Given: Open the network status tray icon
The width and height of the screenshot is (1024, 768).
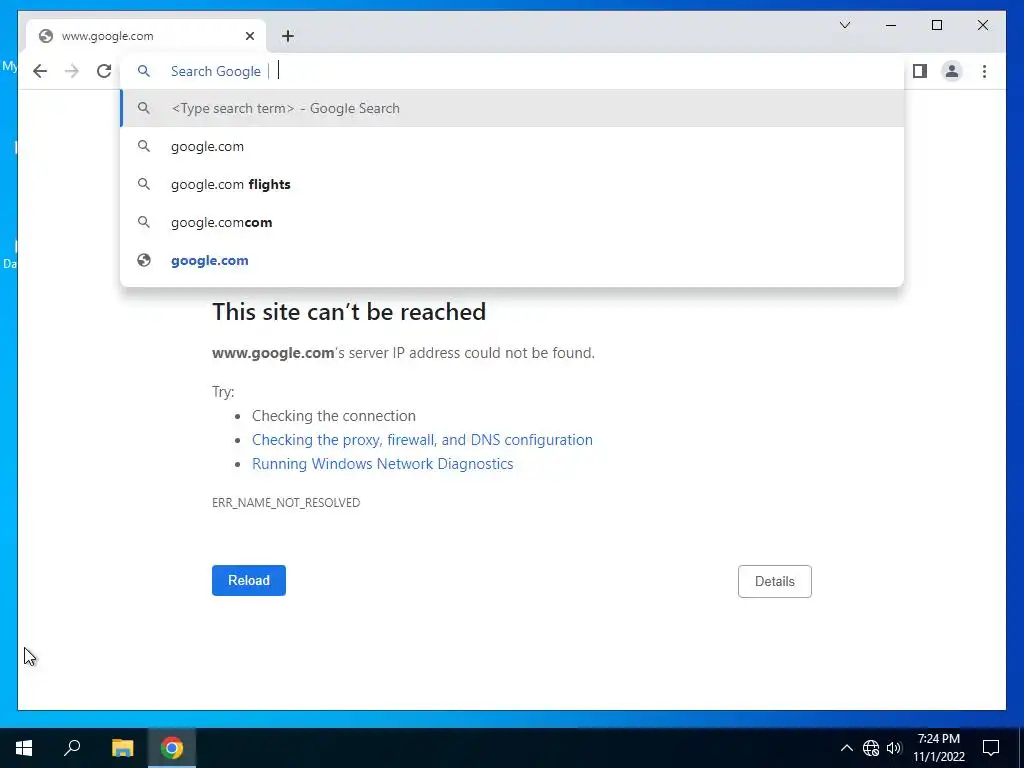Looking at the screenshot, I should tap(871, 748).
